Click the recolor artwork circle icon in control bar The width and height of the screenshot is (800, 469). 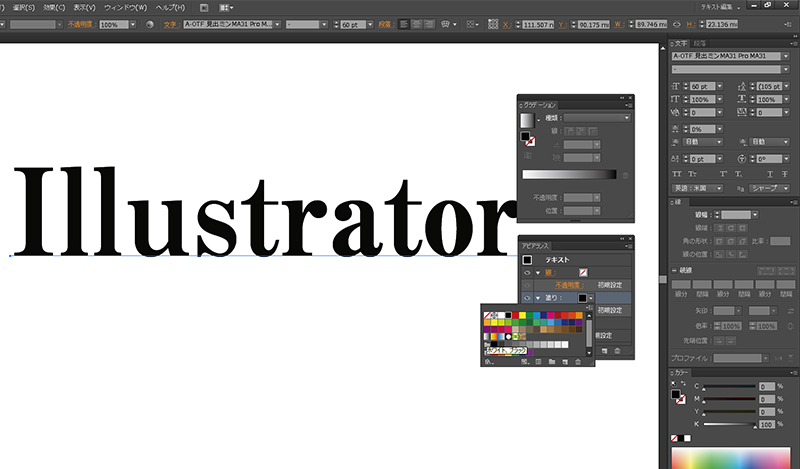click(149, 24)
